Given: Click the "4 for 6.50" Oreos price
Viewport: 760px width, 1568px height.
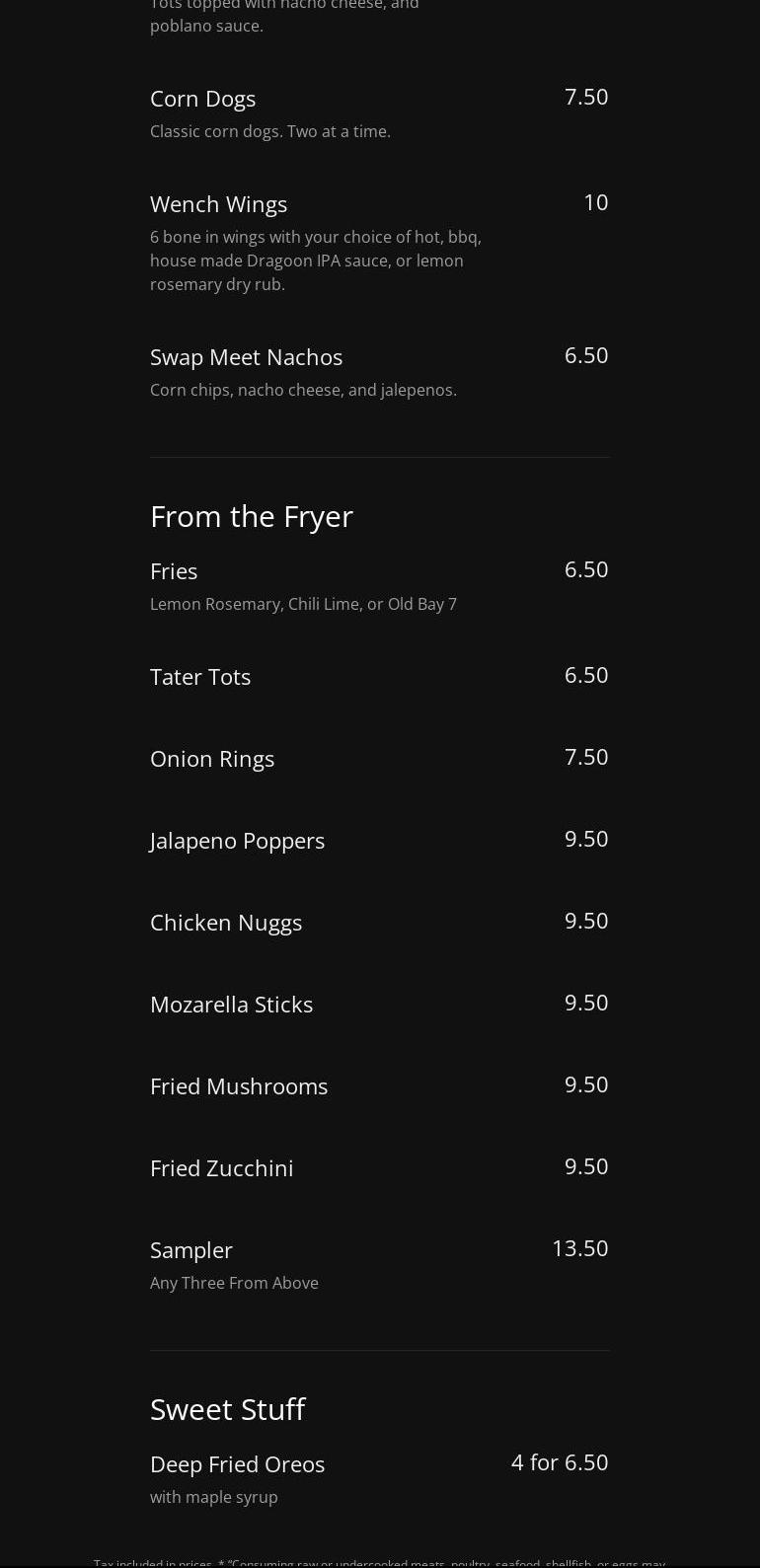Looking at the screenshot, I should coord(559,1462).
